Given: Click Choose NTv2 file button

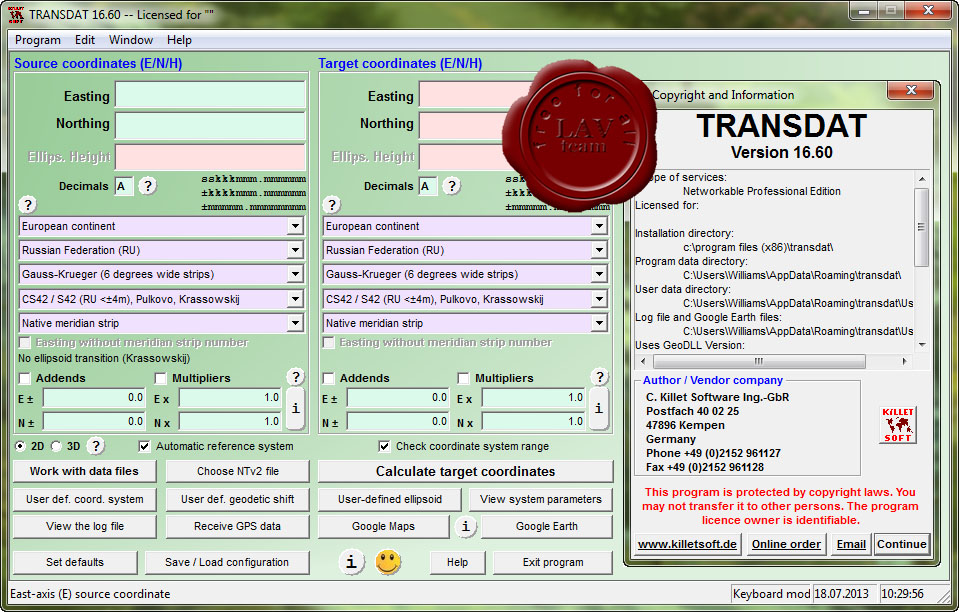Looking at the screenshot, I should pyautogui.click(x=238, y=471).
